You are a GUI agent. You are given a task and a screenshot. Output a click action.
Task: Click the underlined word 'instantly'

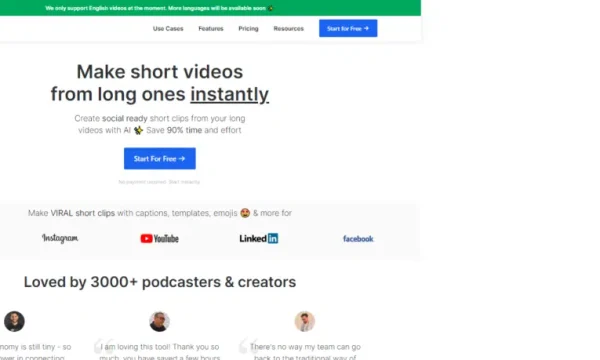click(x=230, y=94)
